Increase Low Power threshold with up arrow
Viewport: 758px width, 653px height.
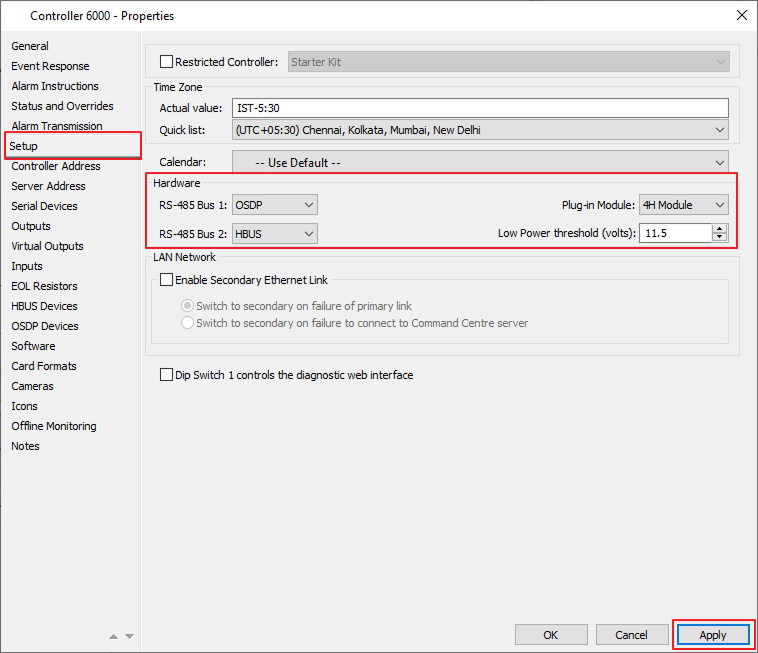[x=720, y=229]
